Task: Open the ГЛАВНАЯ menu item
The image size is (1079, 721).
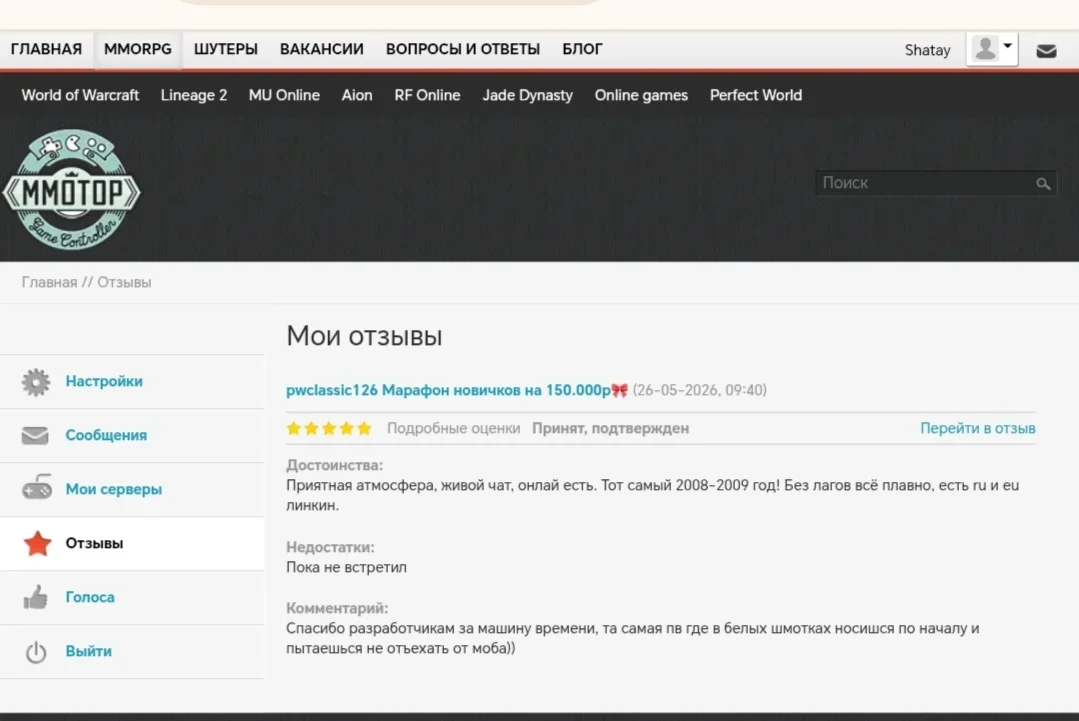Action: click(46, 50)
